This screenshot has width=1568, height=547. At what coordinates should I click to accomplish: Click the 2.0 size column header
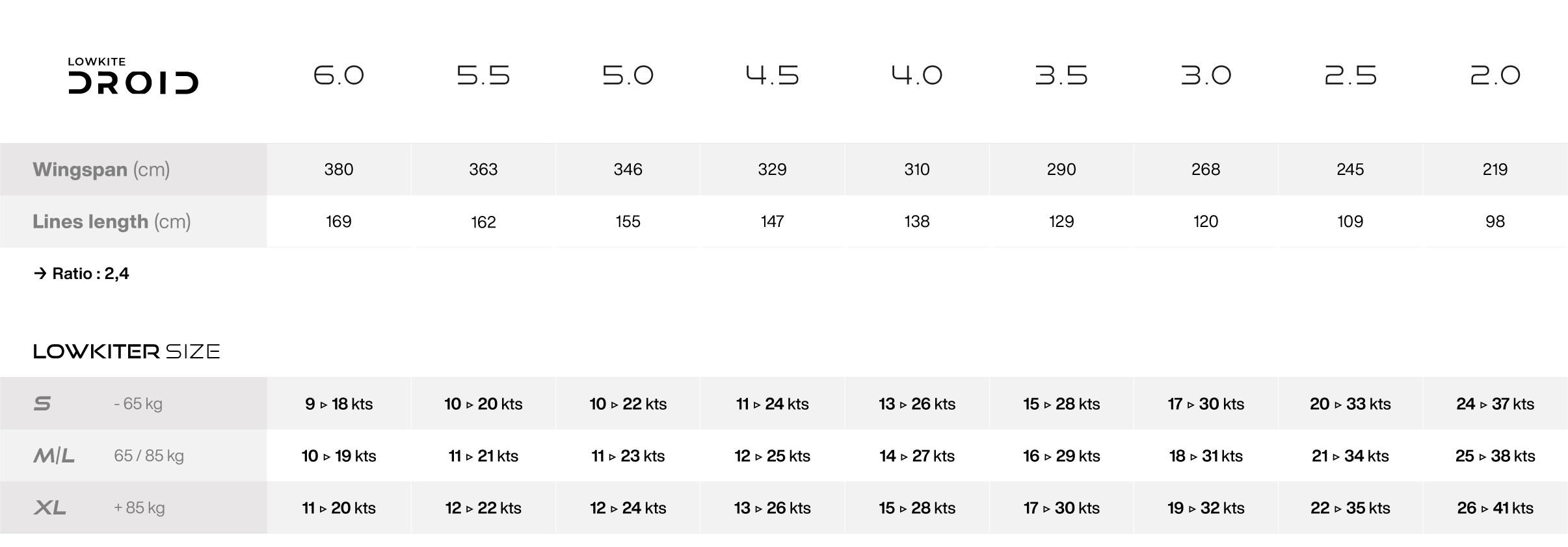(x=1495, y=75)
